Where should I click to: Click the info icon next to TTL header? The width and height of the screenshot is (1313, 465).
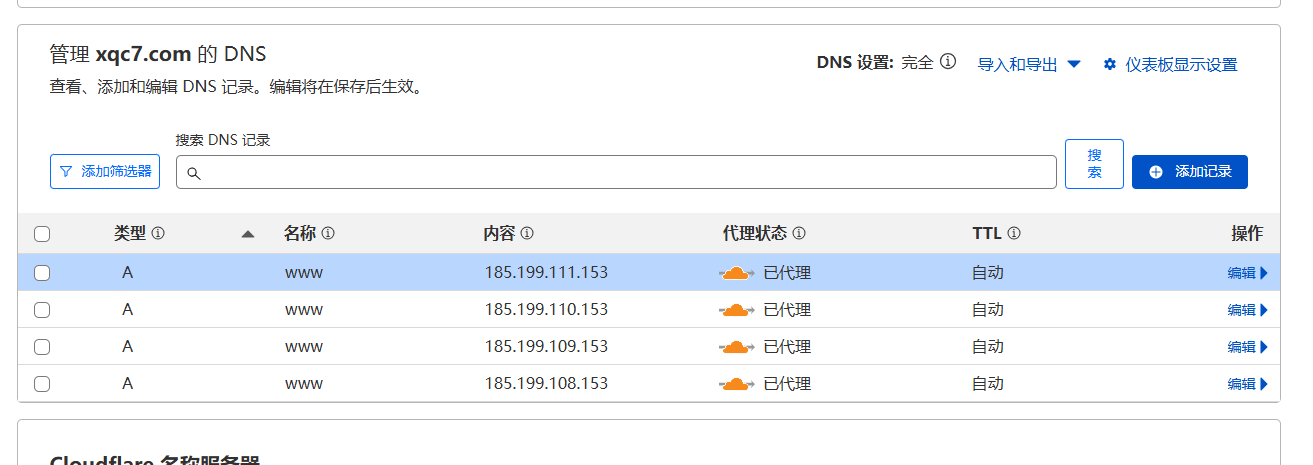click(1014, 233)
